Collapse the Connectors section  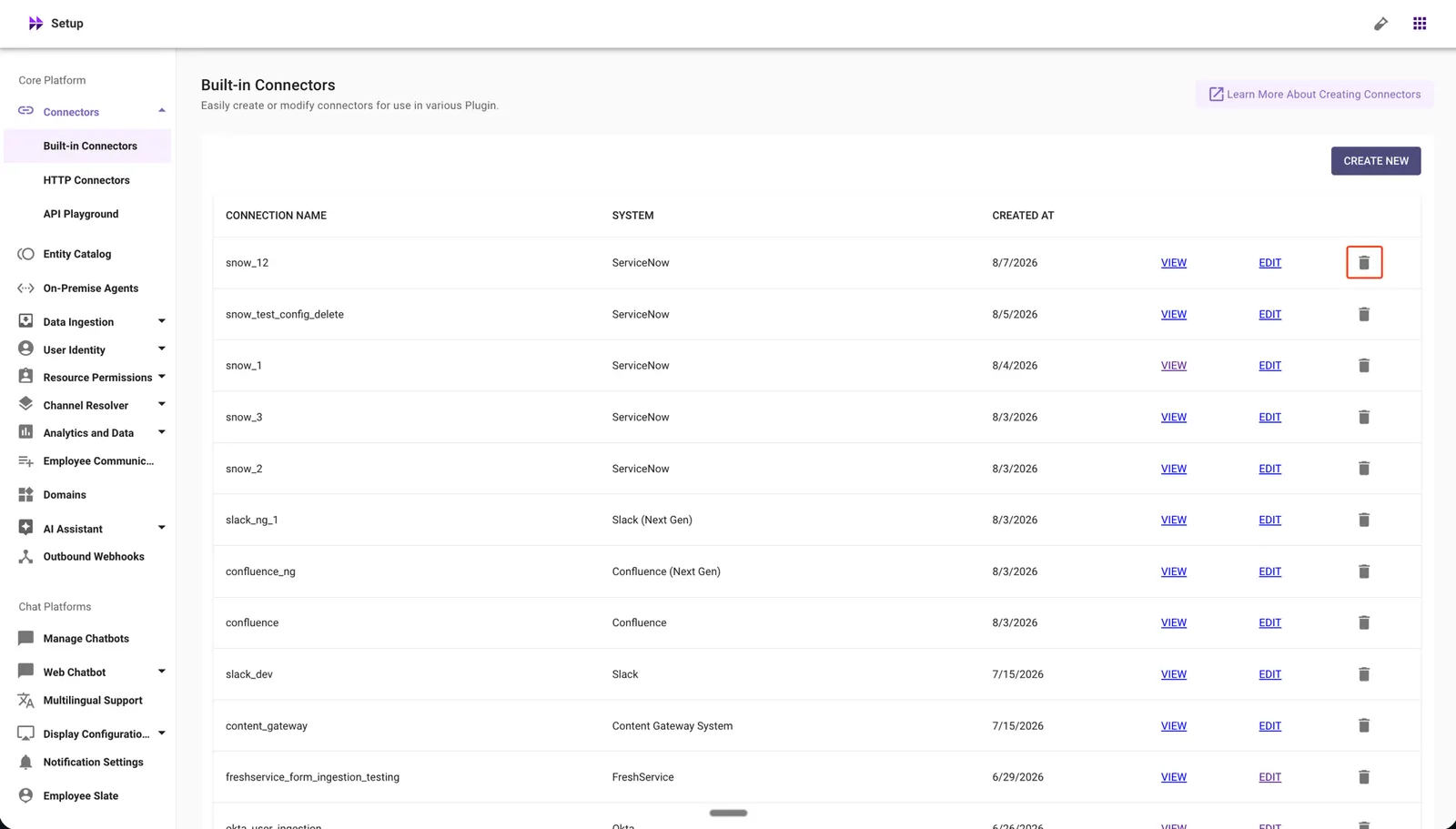click(161, 111)
